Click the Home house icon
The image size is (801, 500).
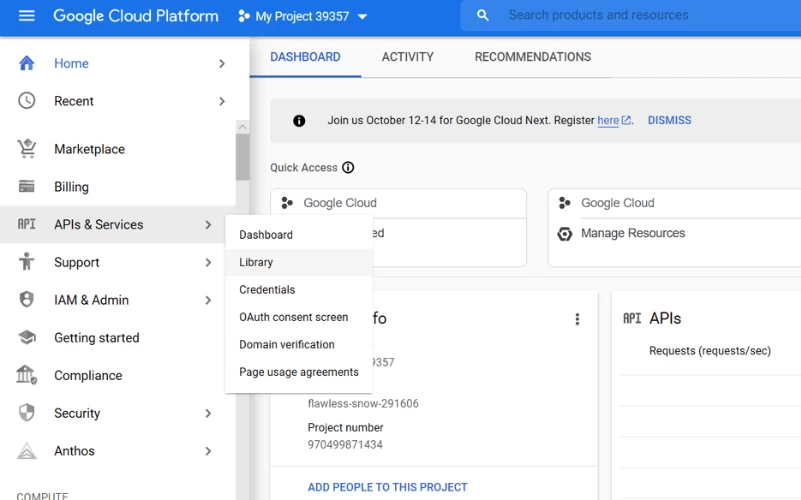pyautogui.click(x=27, y=63)
